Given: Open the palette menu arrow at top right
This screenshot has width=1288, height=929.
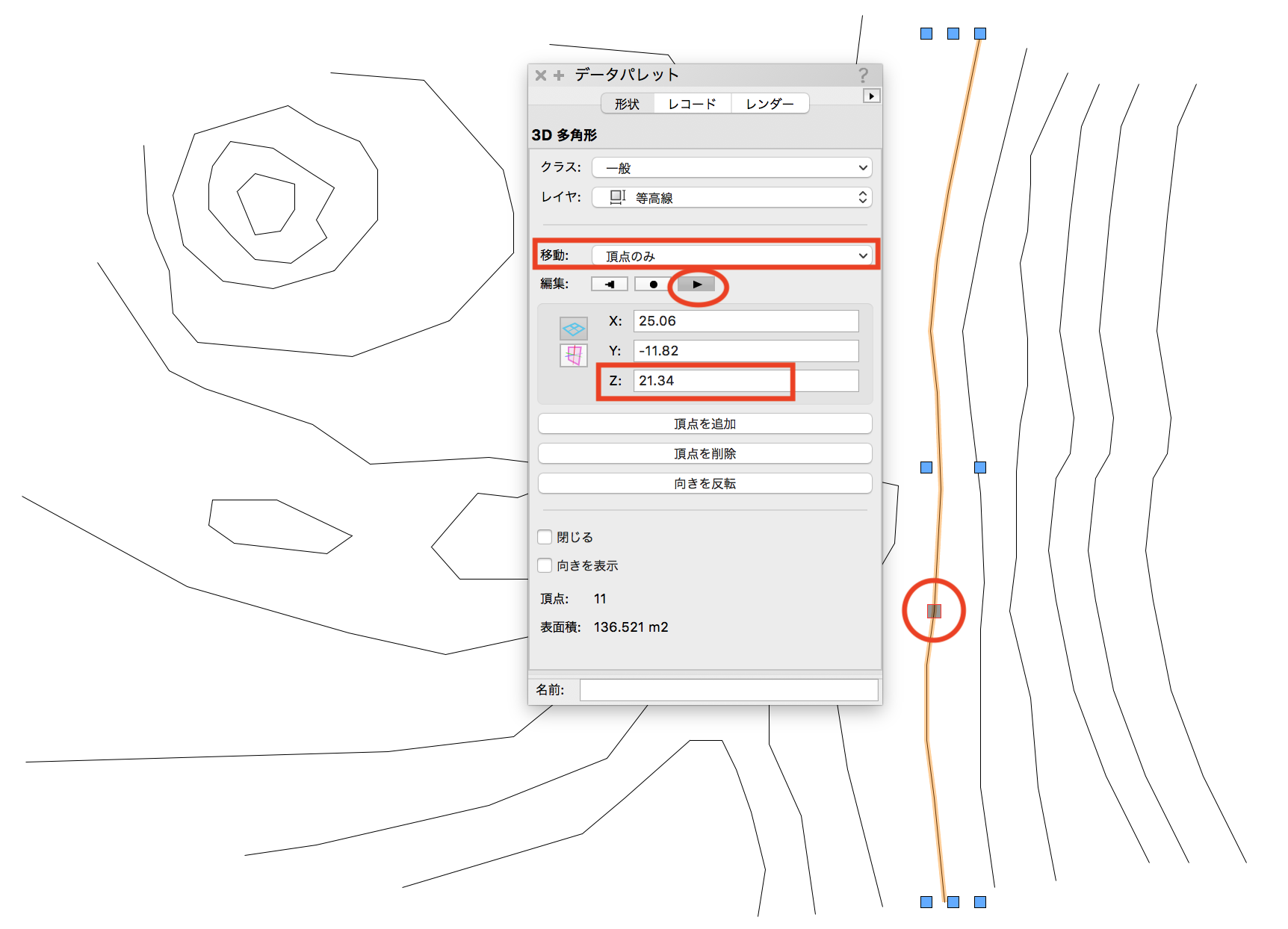Looking at the screenshot, I should [x=871, y=96].
